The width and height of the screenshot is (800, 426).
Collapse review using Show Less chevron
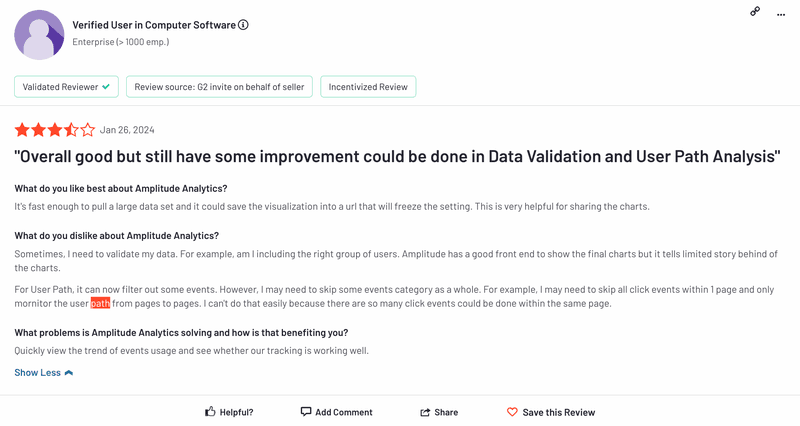(69, 373)
